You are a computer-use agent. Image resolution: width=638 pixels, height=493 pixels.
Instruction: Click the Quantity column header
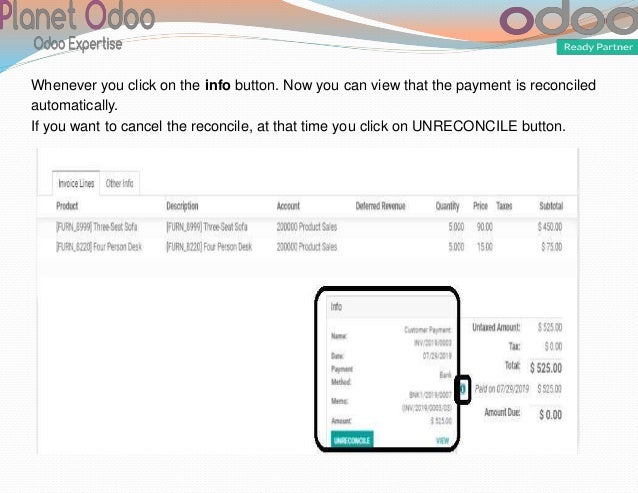(448, 206)
